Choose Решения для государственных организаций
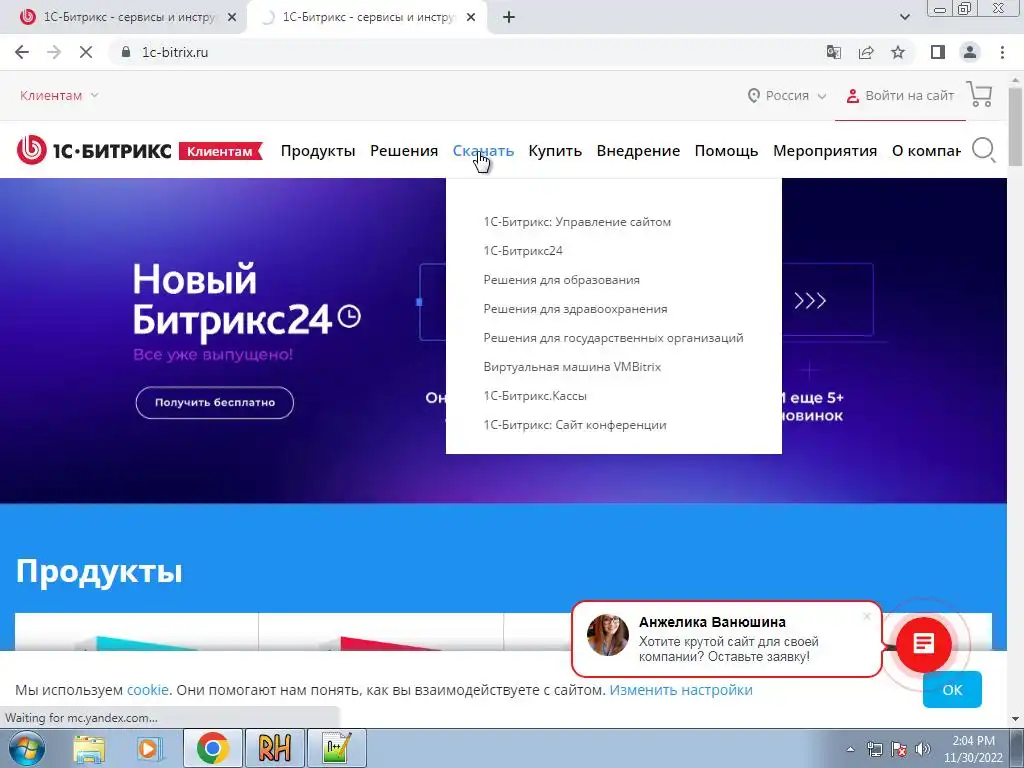This screenshot has width=1024, height=768. click(613, 338)
